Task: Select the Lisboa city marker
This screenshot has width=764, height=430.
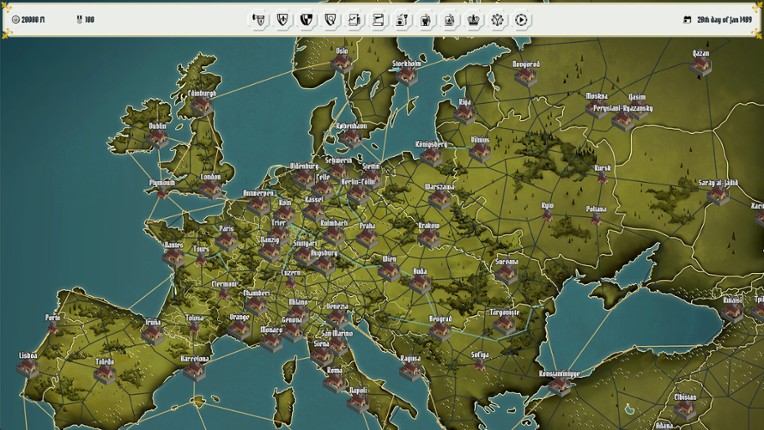Action: click(x=28, y=368)
